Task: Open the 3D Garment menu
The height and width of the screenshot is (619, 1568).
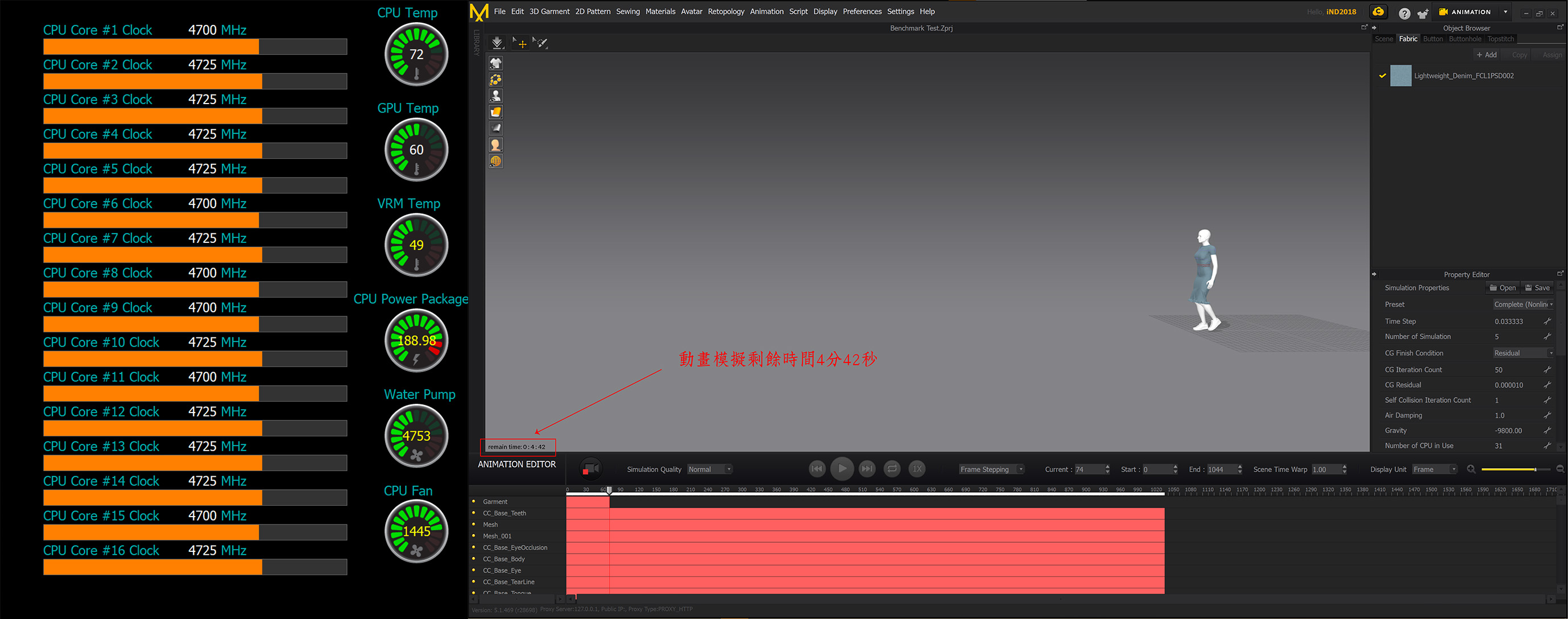Action: [549, 11]
